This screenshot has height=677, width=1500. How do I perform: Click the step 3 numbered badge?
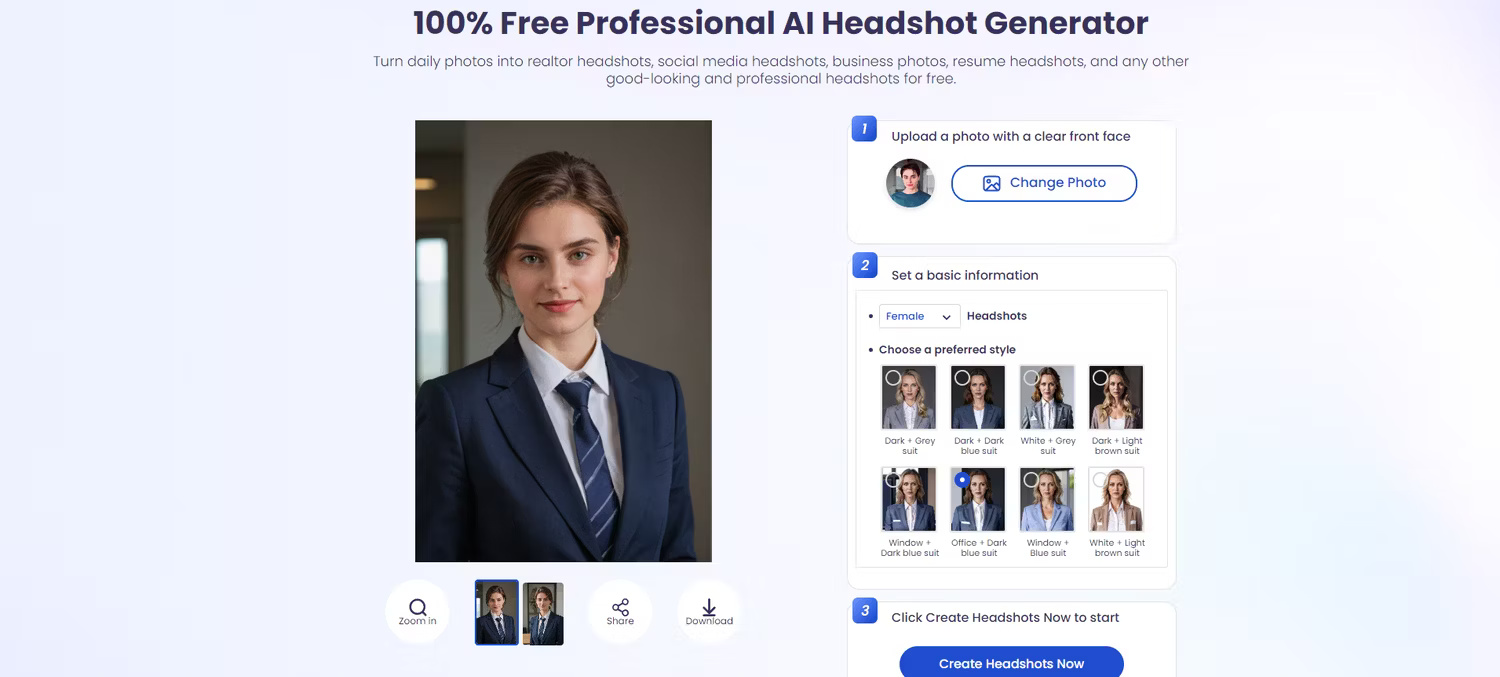pos(863,610)
